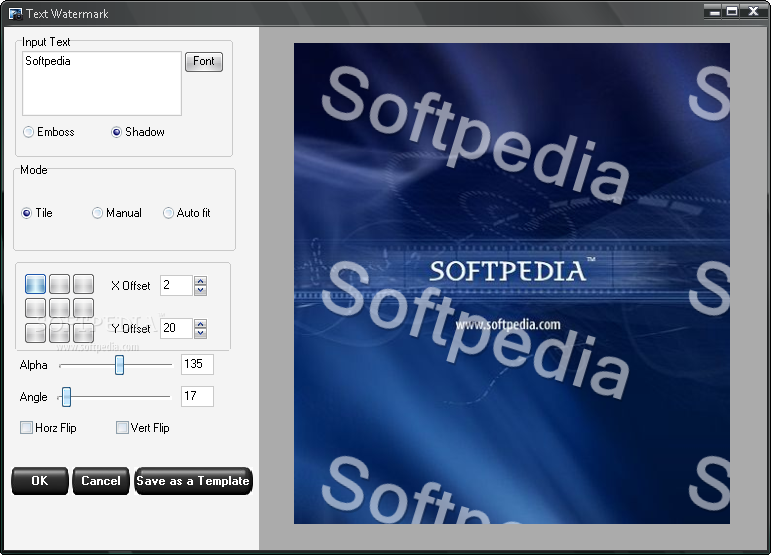The height and width of the screenshot is (555, 771).
Task: Select the top-center alignment position button
Action: 59,284
